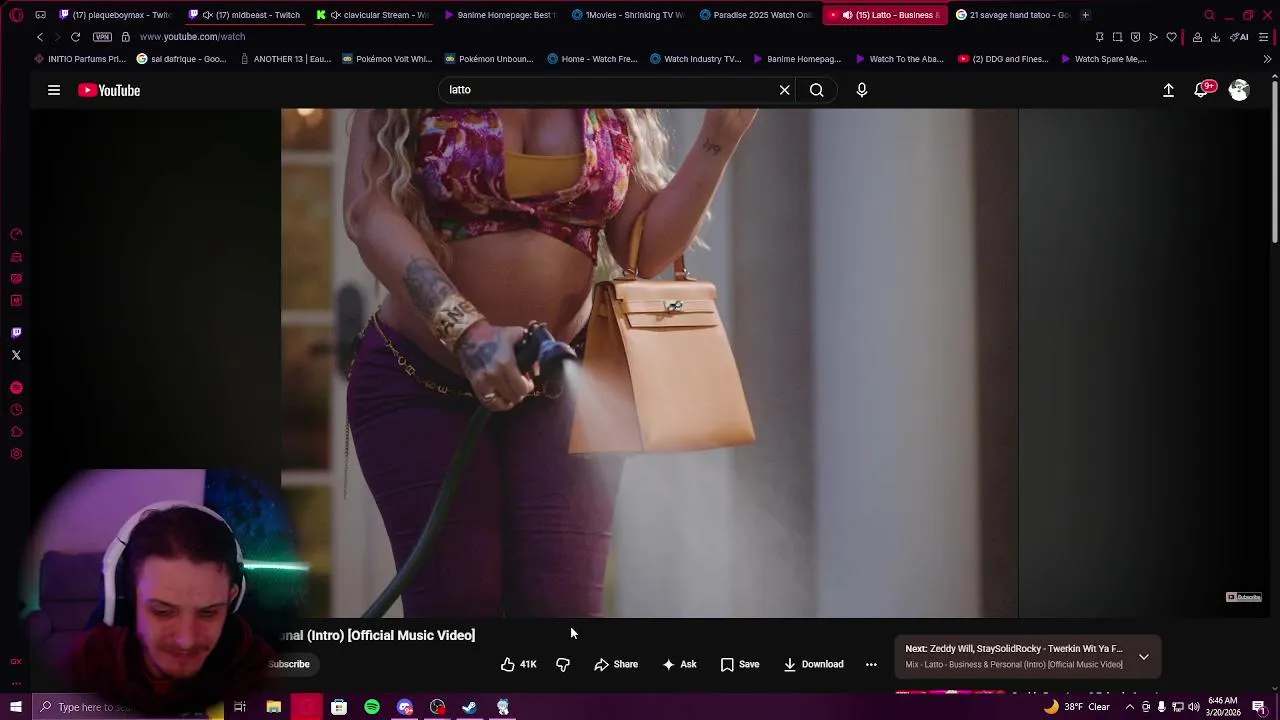Click the YouTube search magnifier button

(x=817, y=90)
